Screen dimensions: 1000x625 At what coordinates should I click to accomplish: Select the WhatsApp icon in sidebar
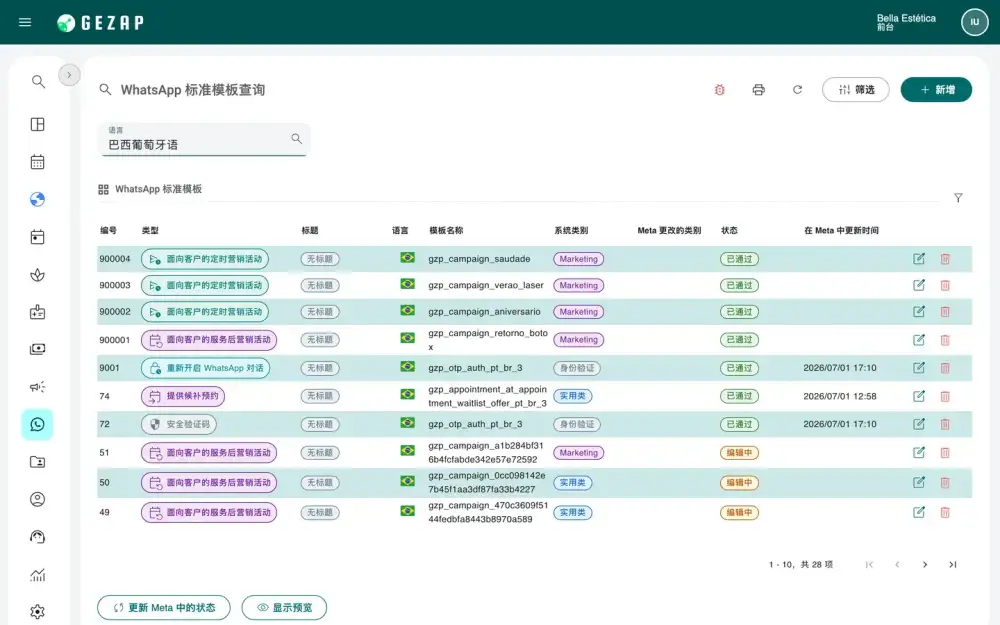coord(38,425)
